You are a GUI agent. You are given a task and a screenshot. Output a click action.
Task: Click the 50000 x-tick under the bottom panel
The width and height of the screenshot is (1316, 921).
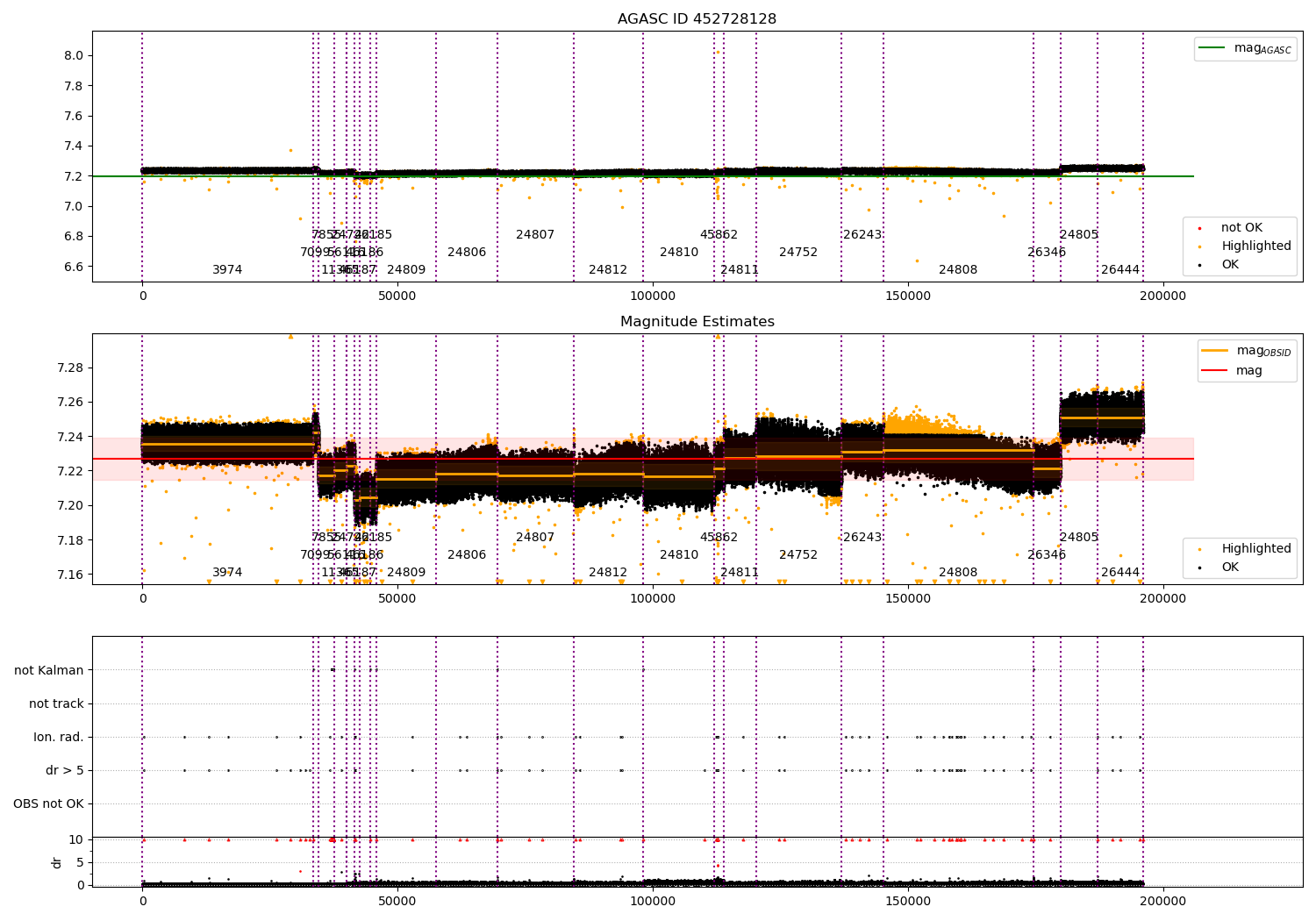tap(397, 902)
